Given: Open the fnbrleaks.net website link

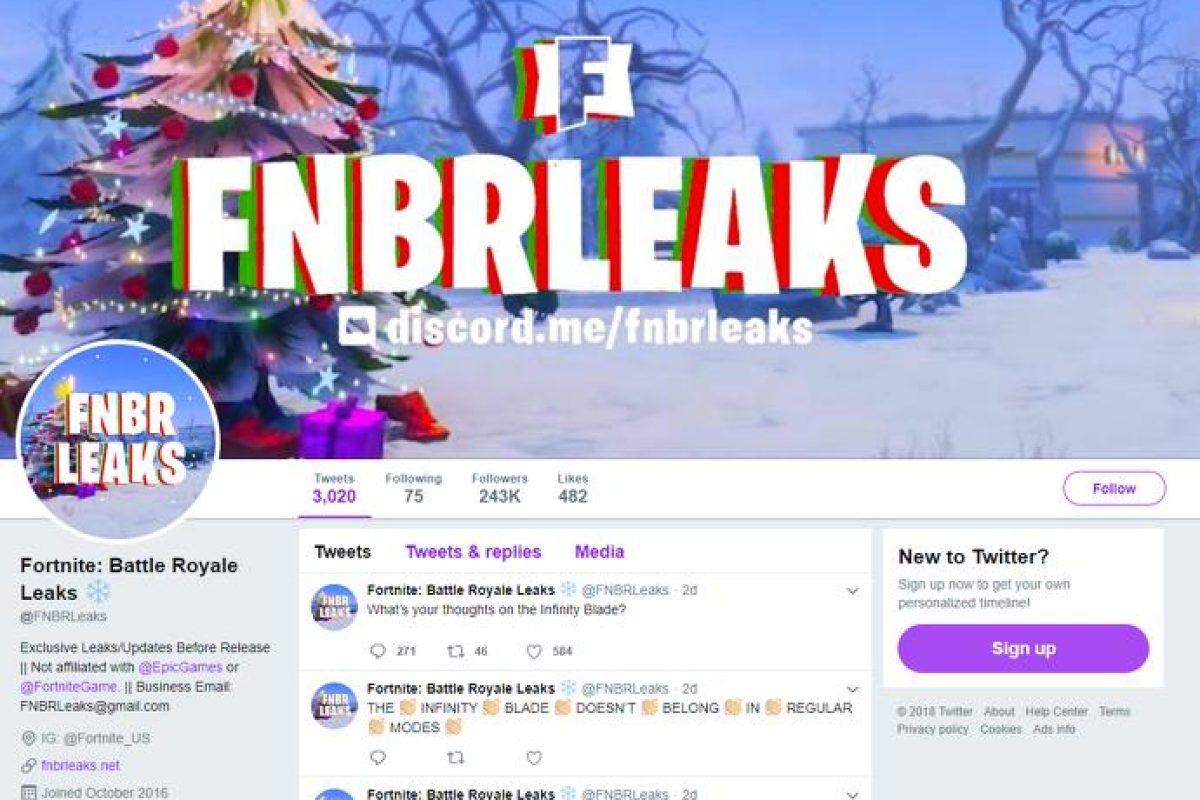Looking at the screenshot, I should click(80, 766).
